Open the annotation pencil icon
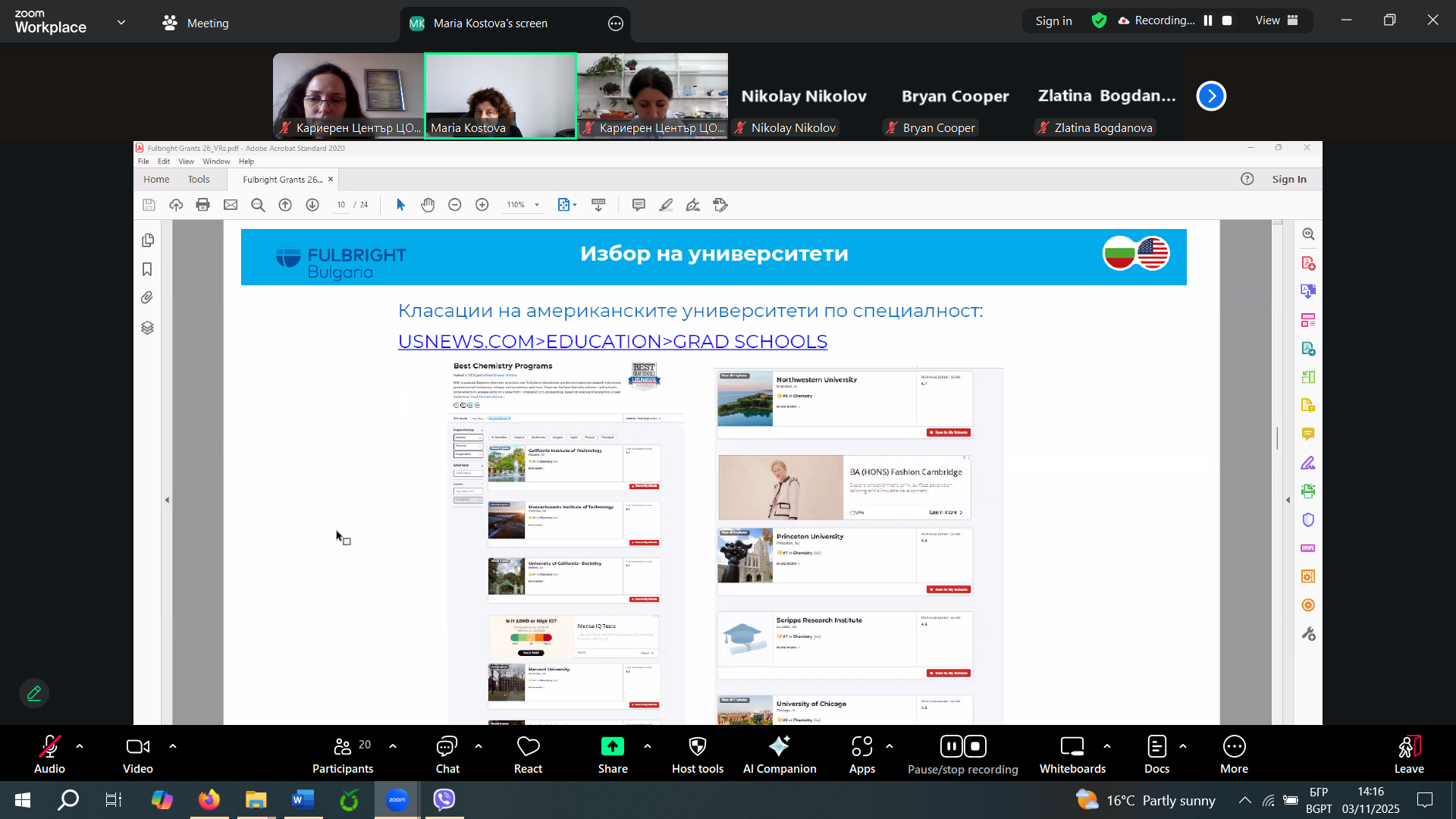Screen dimensions: 1456x819 point(34,693)
